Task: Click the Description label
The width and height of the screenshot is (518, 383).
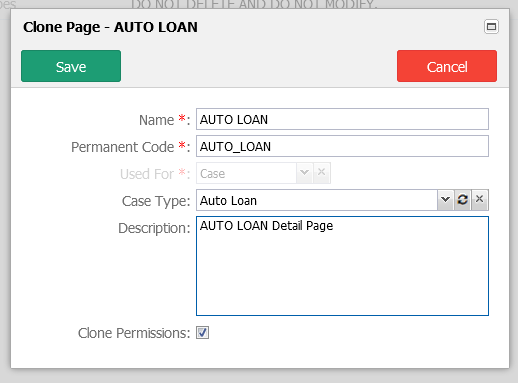Action: pos(154,228)
